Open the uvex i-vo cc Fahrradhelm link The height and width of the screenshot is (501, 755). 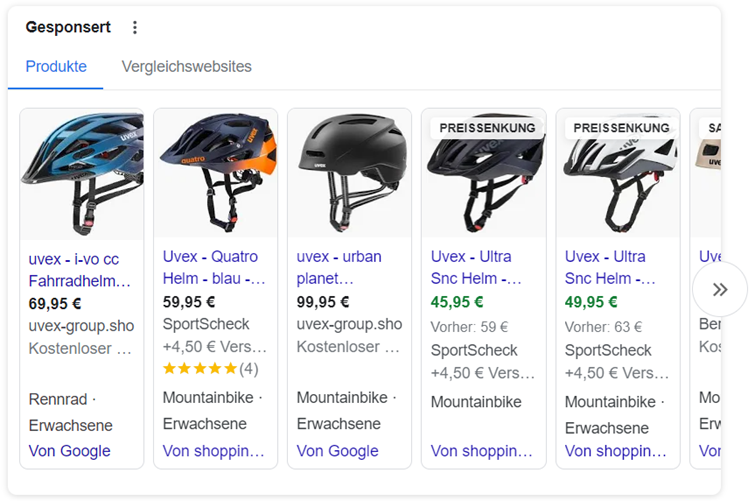(80, 269)
